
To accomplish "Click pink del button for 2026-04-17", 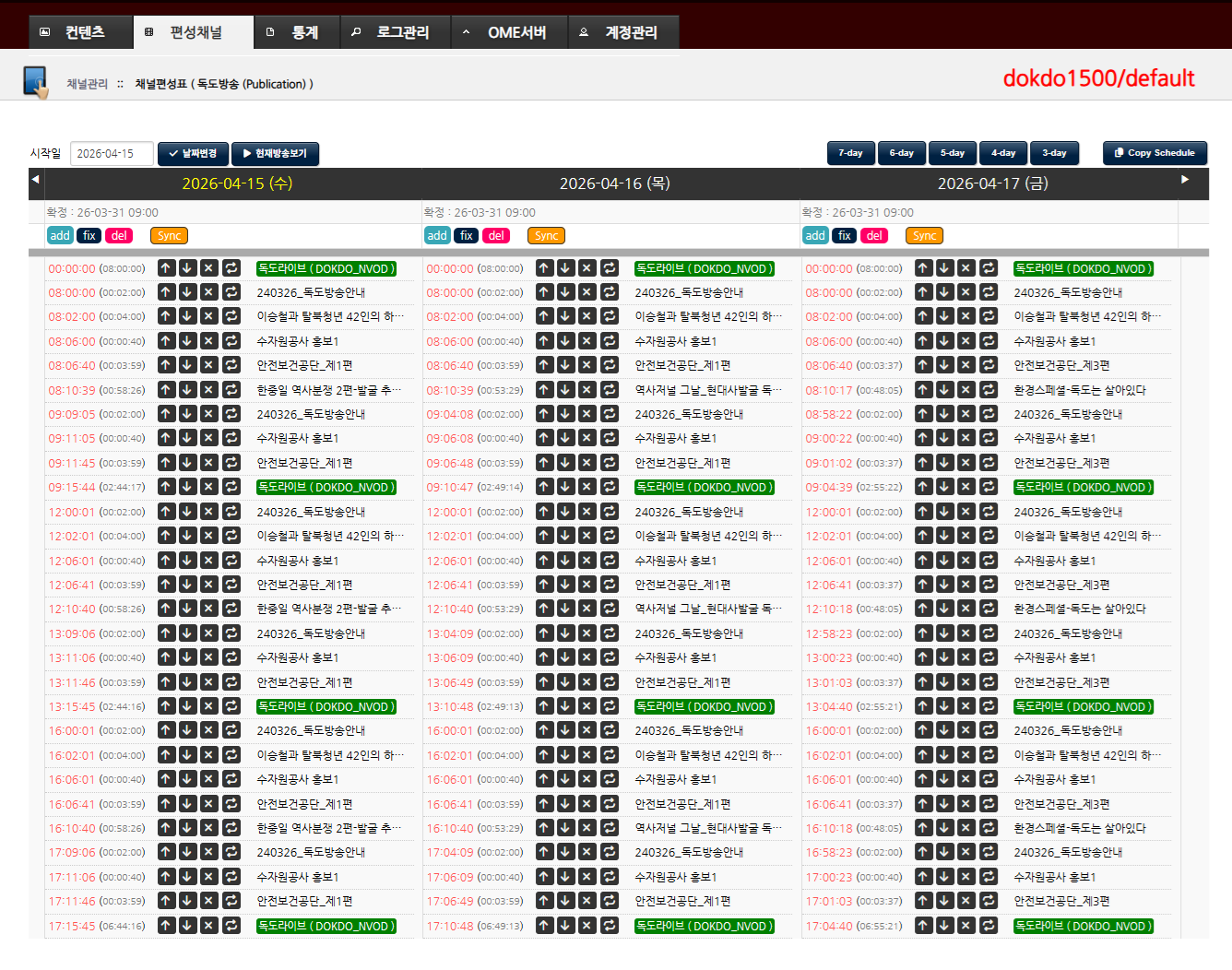I will 873,236.
